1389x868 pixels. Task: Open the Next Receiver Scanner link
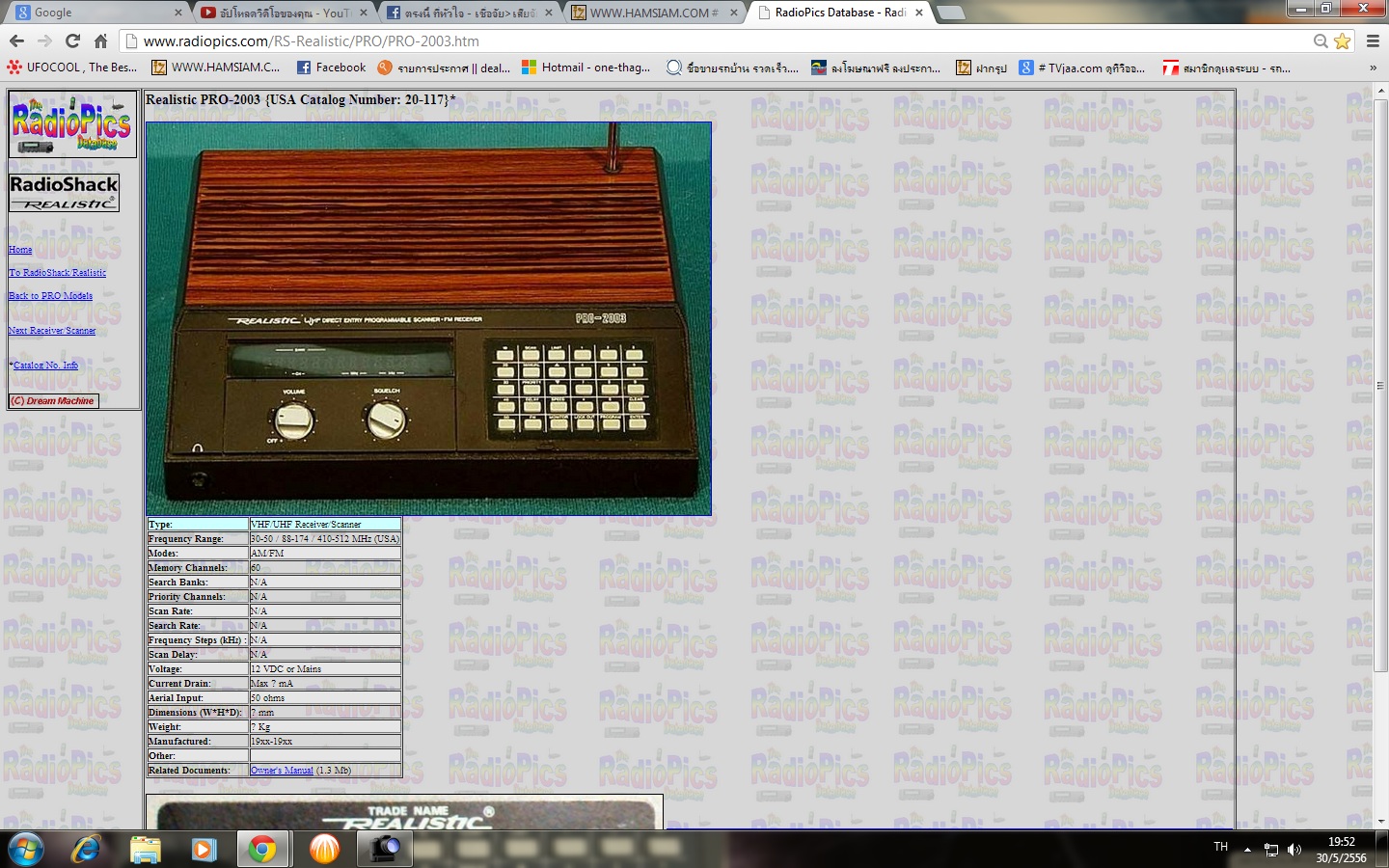(x=52, y=331)
